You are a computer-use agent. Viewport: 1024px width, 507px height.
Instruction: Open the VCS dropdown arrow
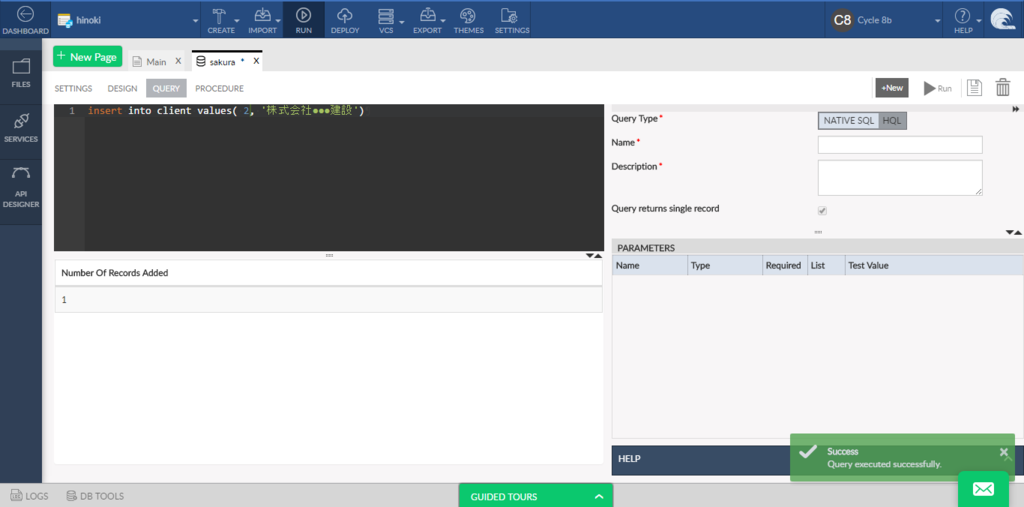(x=402, y=22)
